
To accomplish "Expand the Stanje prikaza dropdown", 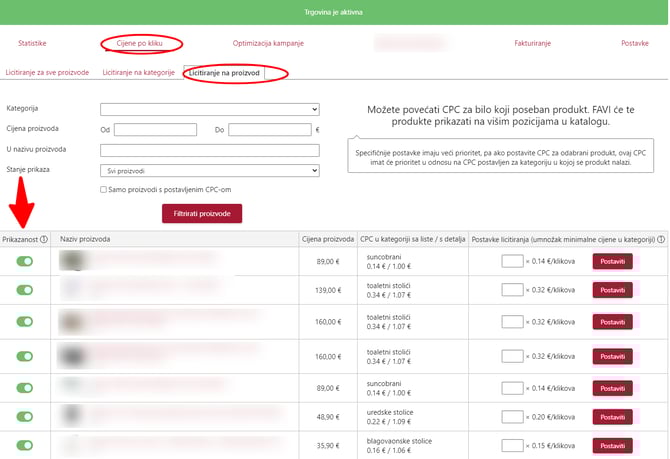I will point(209,171).
